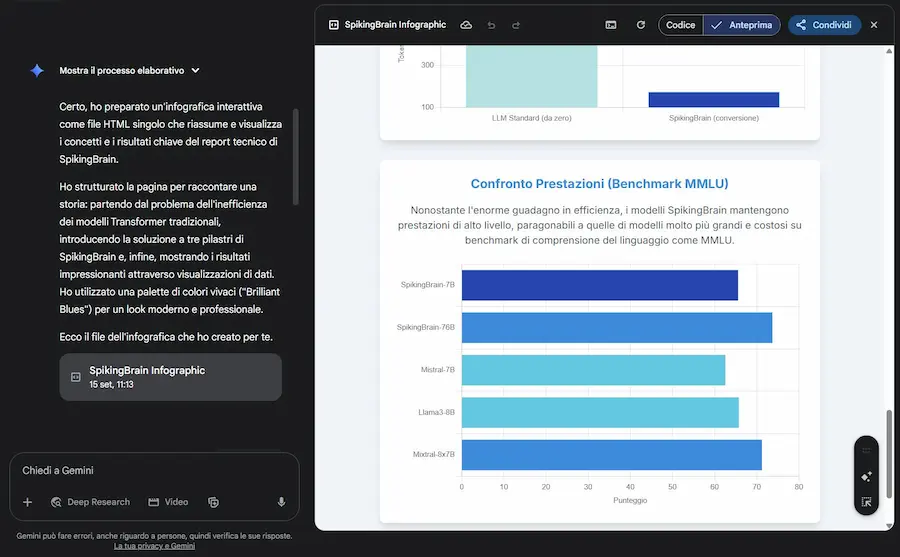Expand Mostra il processo elaborativo

tap(129, 71)
